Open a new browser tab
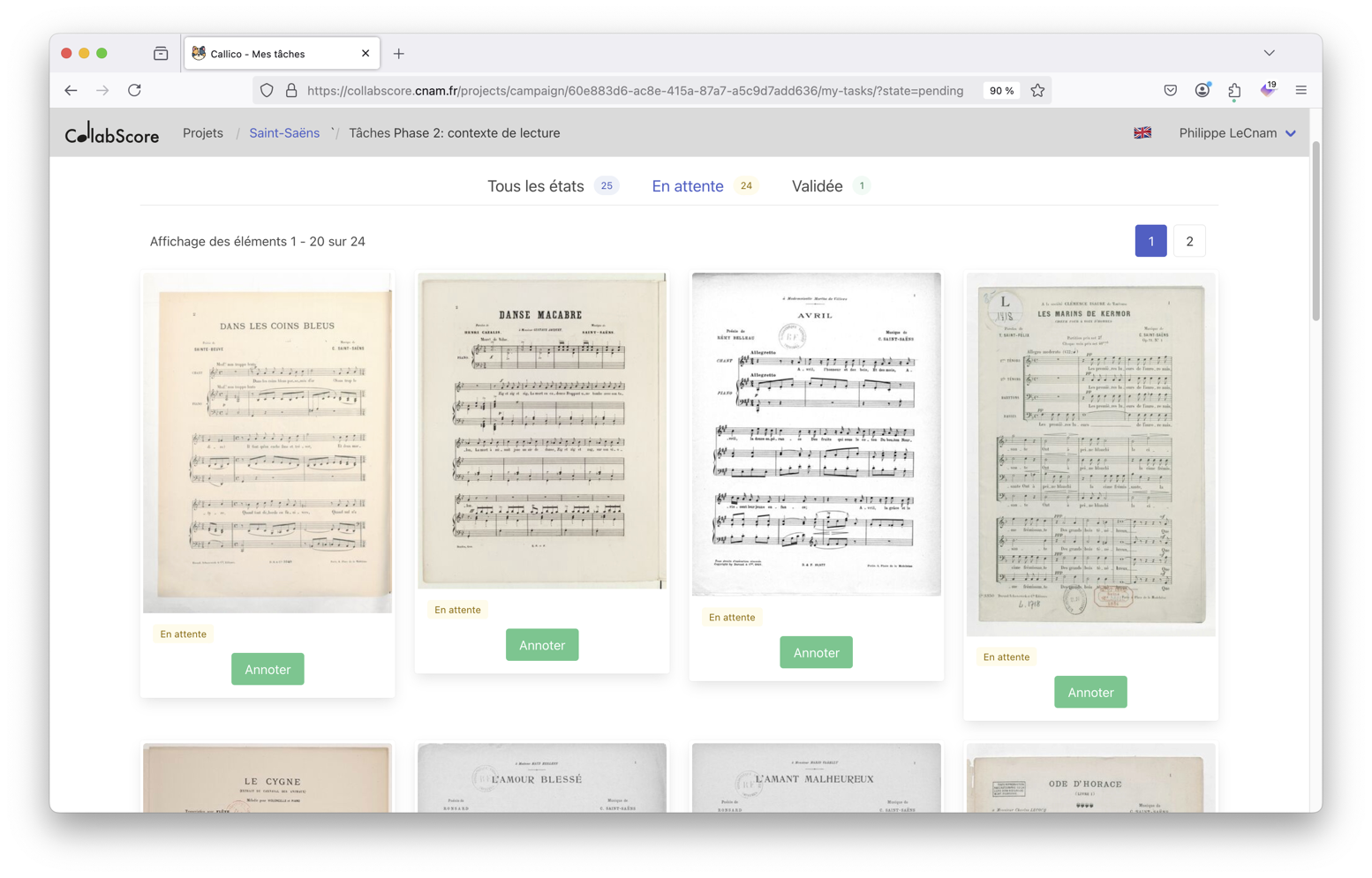 (399, 54)
